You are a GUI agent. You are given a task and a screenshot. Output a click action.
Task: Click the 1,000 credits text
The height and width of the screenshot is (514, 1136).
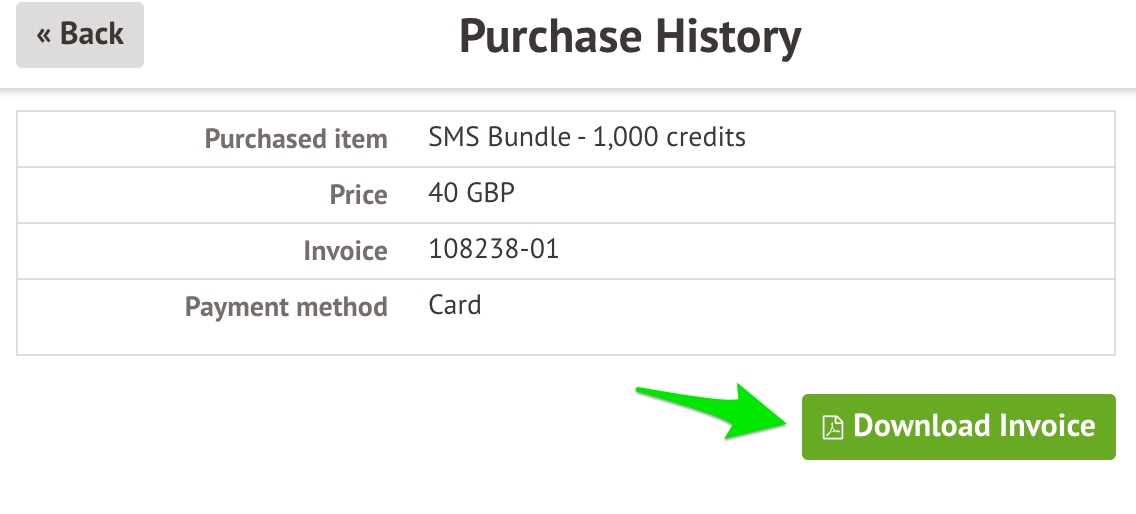669,137
